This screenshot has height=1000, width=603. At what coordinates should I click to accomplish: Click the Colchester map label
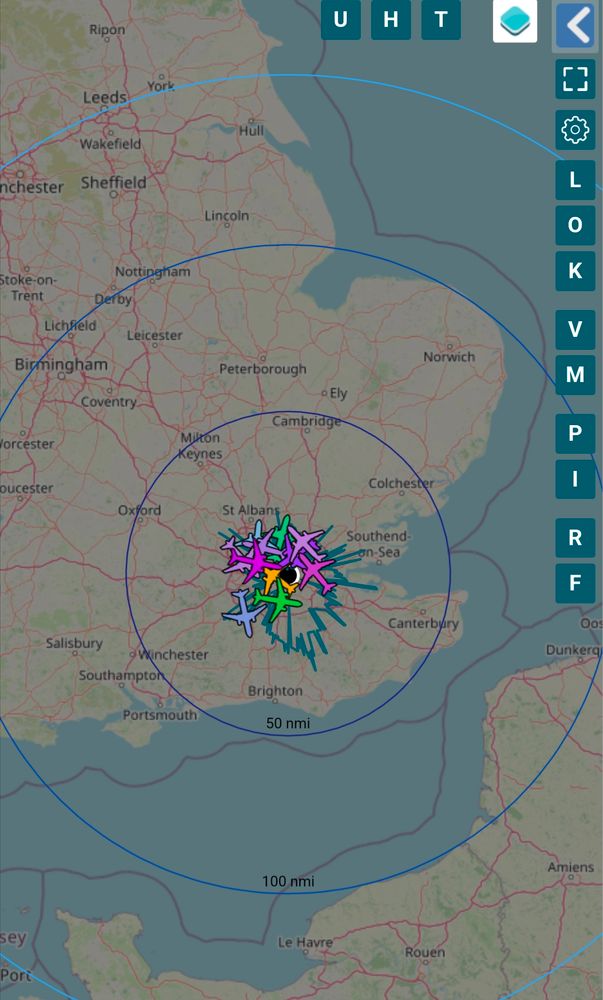(x=401, y=483)
